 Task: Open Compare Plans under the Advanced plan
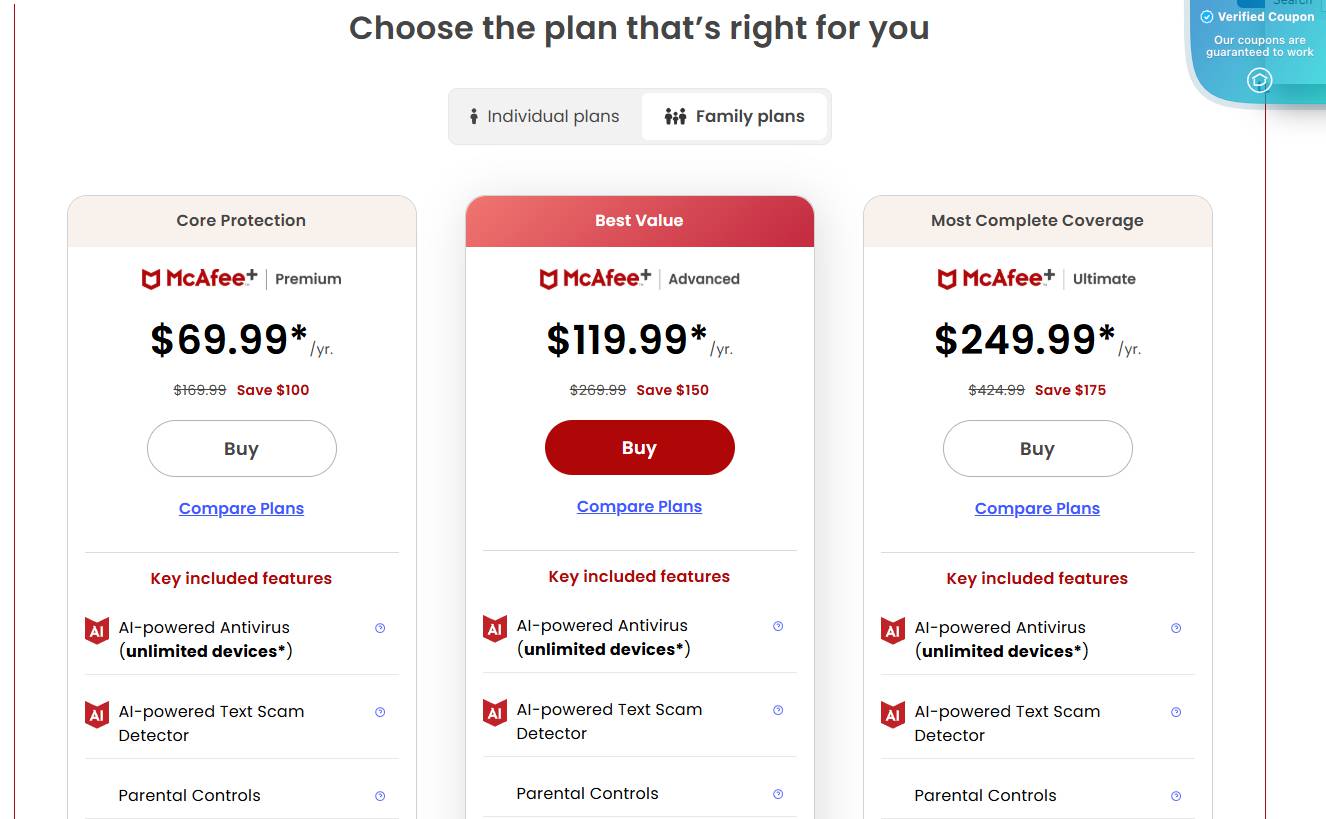tap(639, 506)
